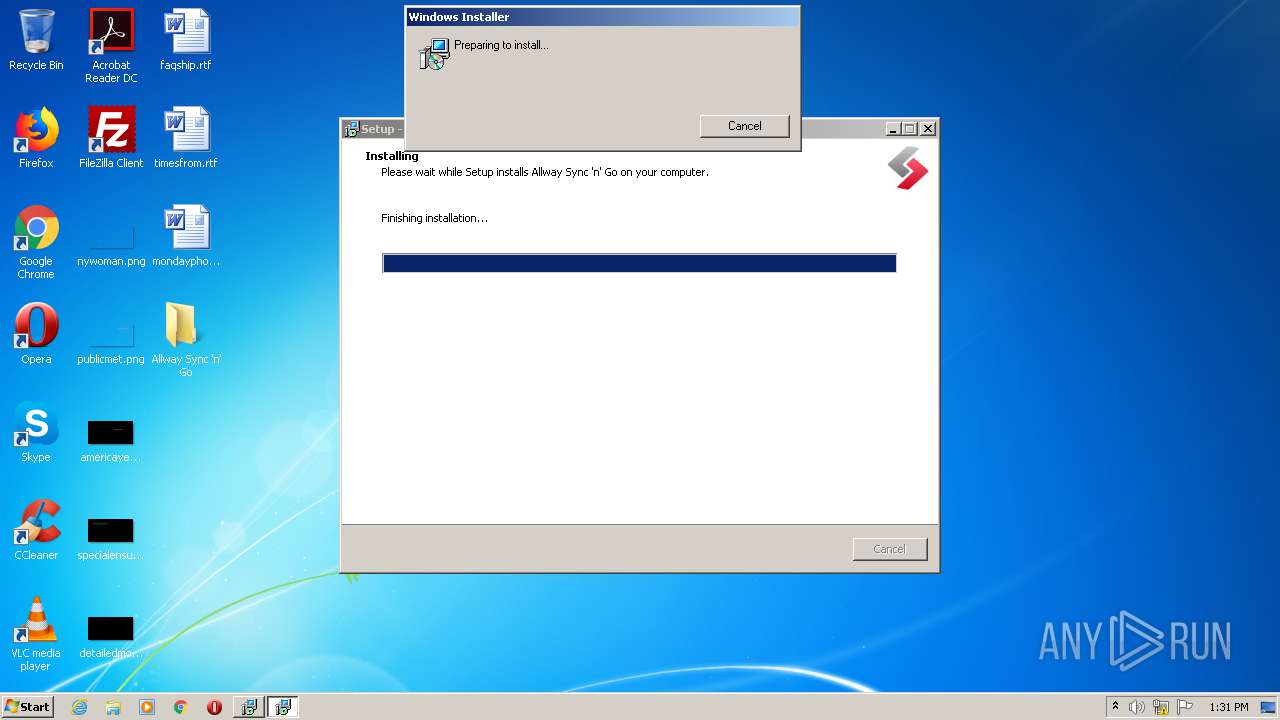Select the CCleaner desktop shortcut
The width and height of the screenshot is (1280, 720).
[x=36, y=530]
